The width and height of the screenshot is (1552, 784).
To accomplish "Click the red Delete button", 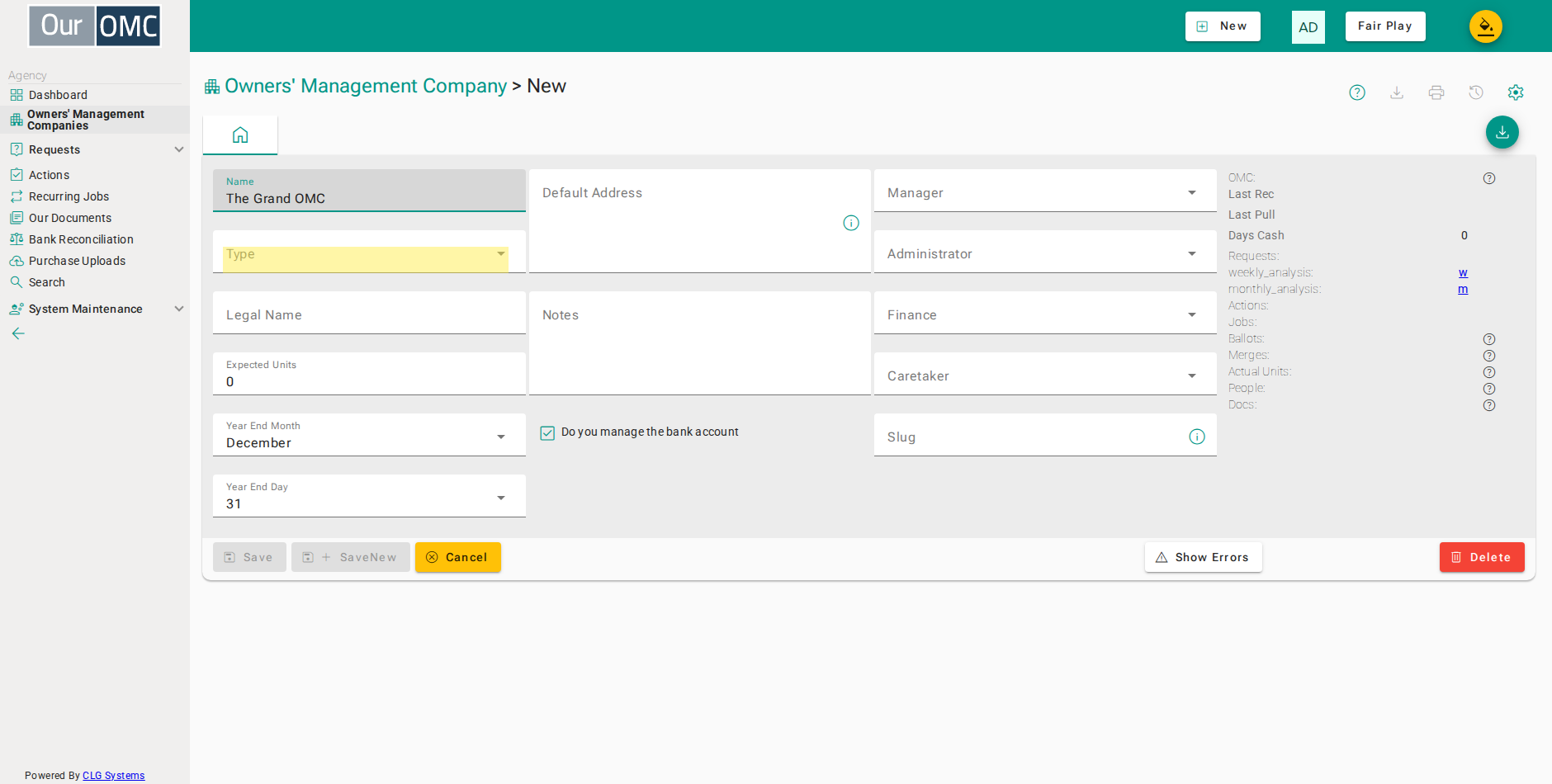I will coord(1482,557).
